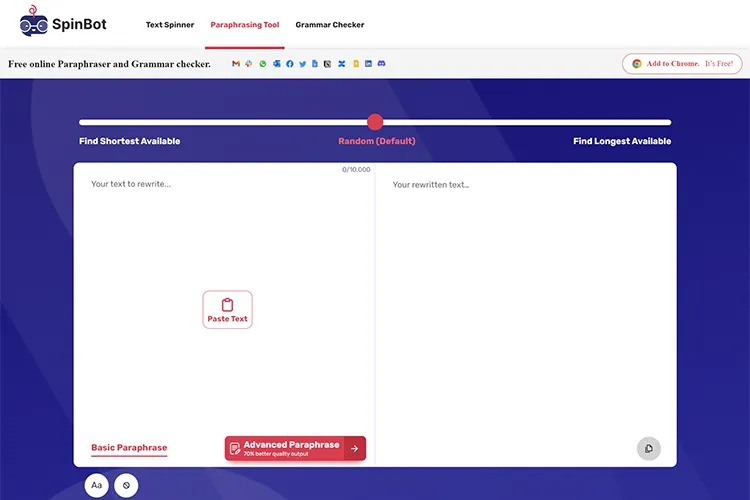Click Paste Text button
The image size is (750, 500).
coord(227,310)
